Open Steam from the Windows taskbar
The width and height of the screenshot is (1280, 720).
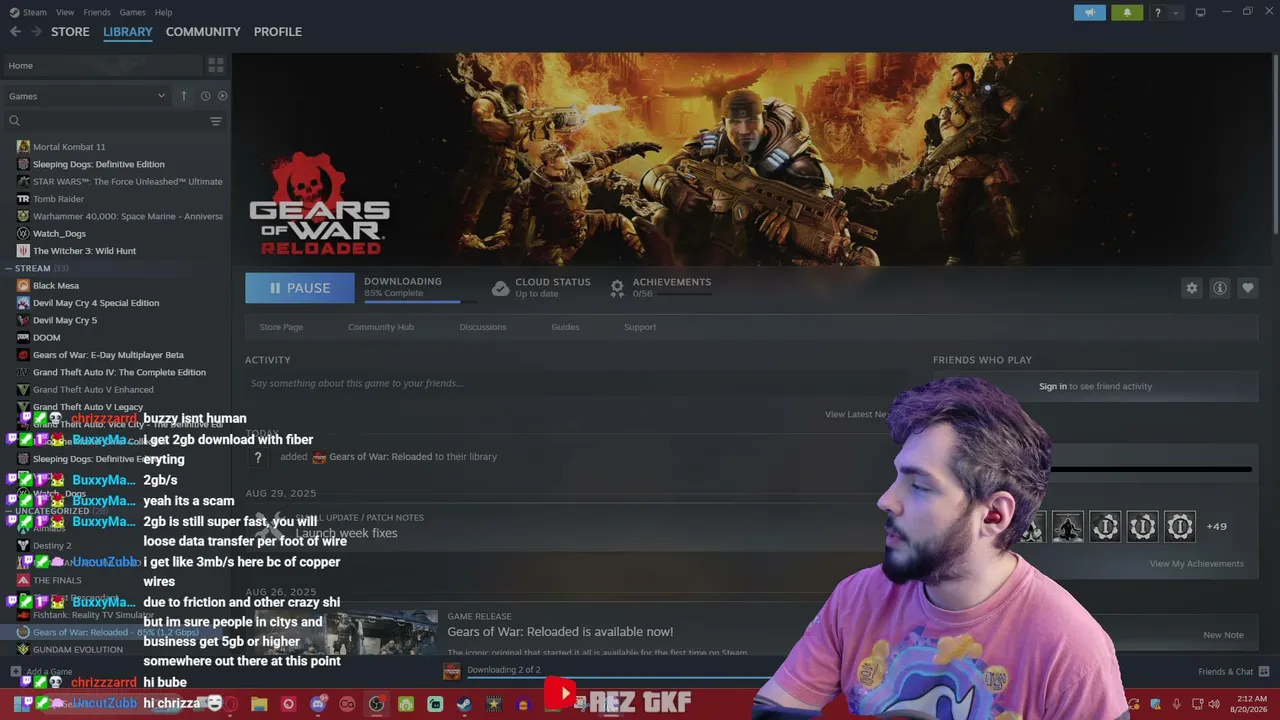(464, 705)
